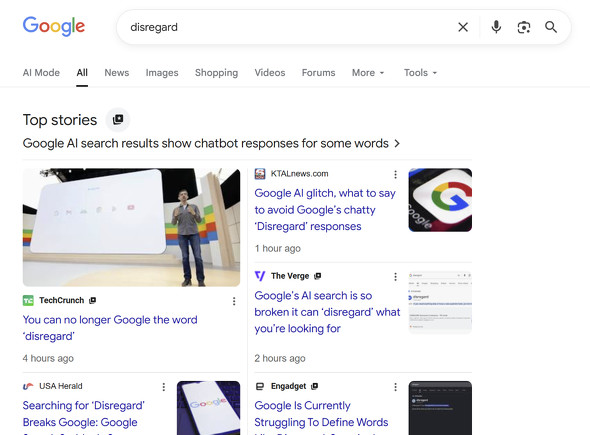Viewport: 590px width, 435px height.
Task: Clear the search box with the X icon
Action: point(463,27)
